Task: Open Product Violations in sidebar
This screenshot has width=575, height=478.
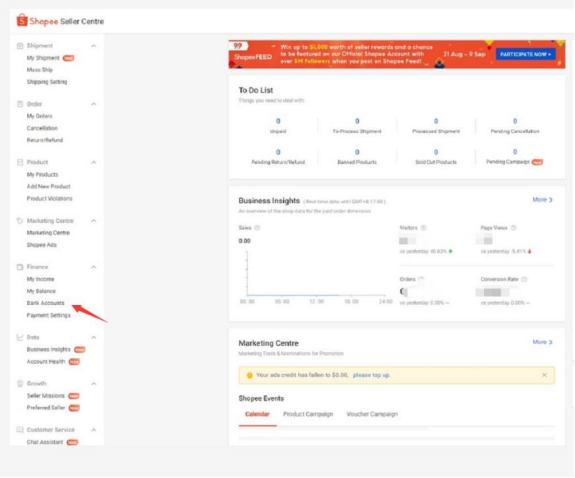Action: click(50, 198)
